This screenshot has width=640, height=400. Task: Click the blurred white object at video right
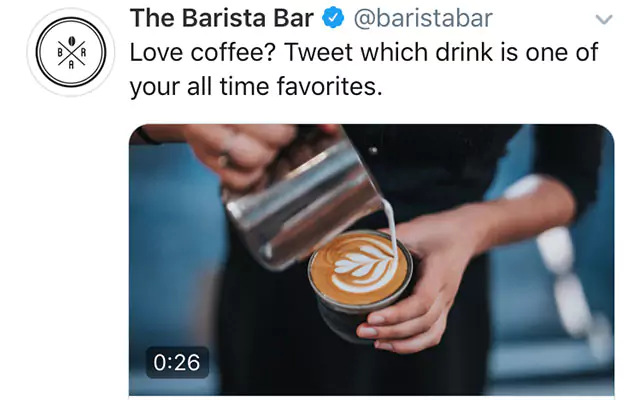(x=559, y=261)
